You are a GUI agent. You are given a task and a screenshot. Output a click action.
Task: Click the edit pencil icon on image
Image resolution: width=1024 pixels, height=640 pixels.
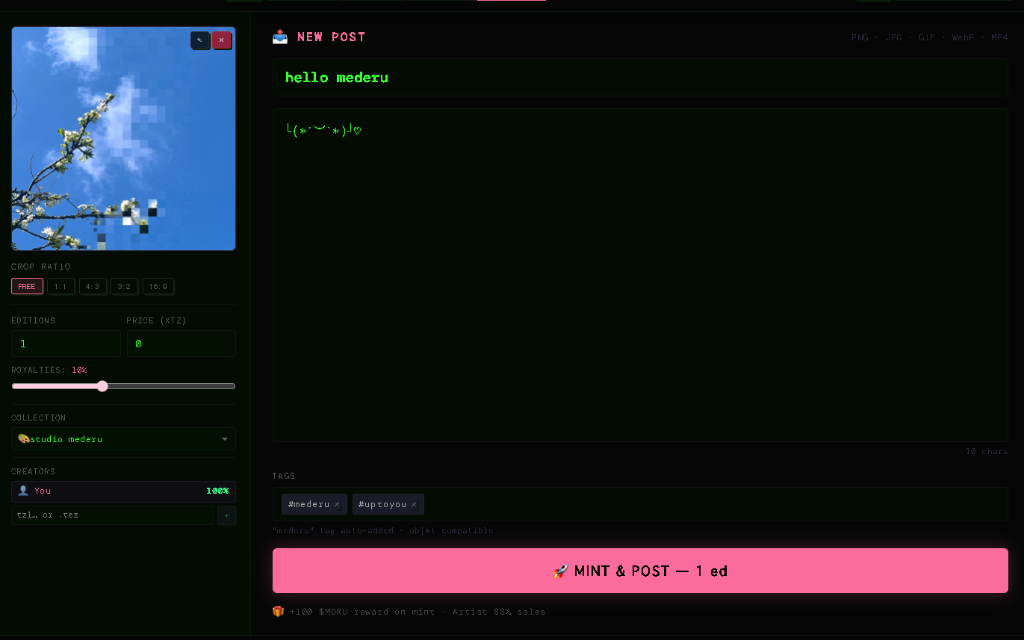click(x=200, y=40)
